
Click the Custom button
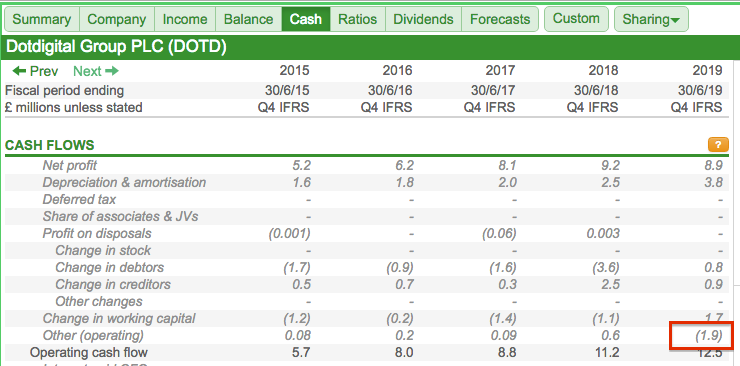click(x=576, y=19)
